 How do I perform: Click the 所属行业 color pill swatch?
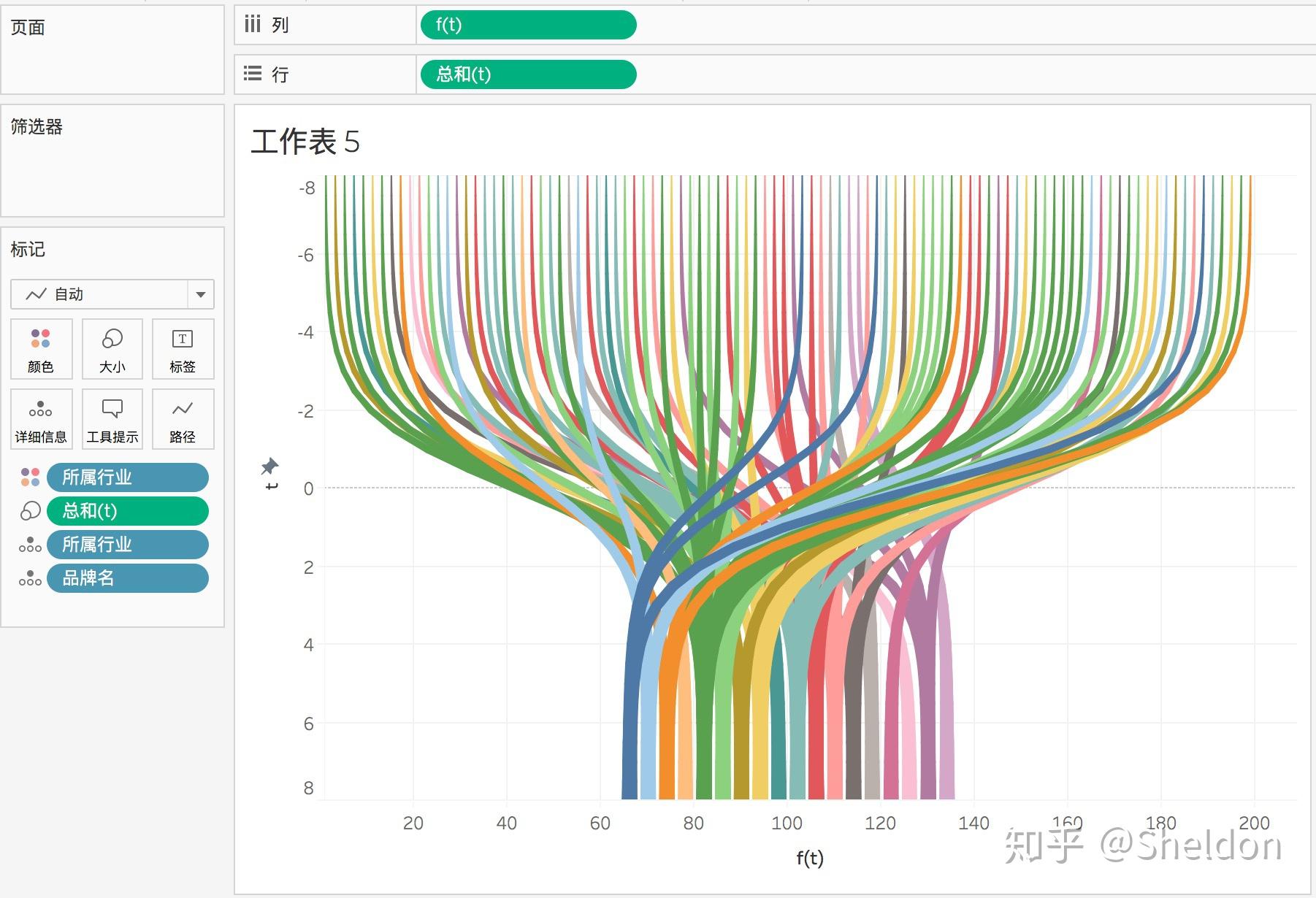pos(128,477)
